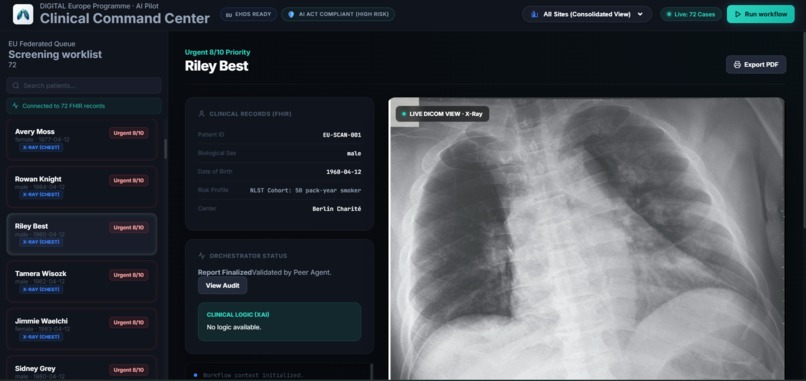Screen dimensions: 806x381
Task: Click the blue dot beside Workflow context initialized
Action: [x=195, y=375]
